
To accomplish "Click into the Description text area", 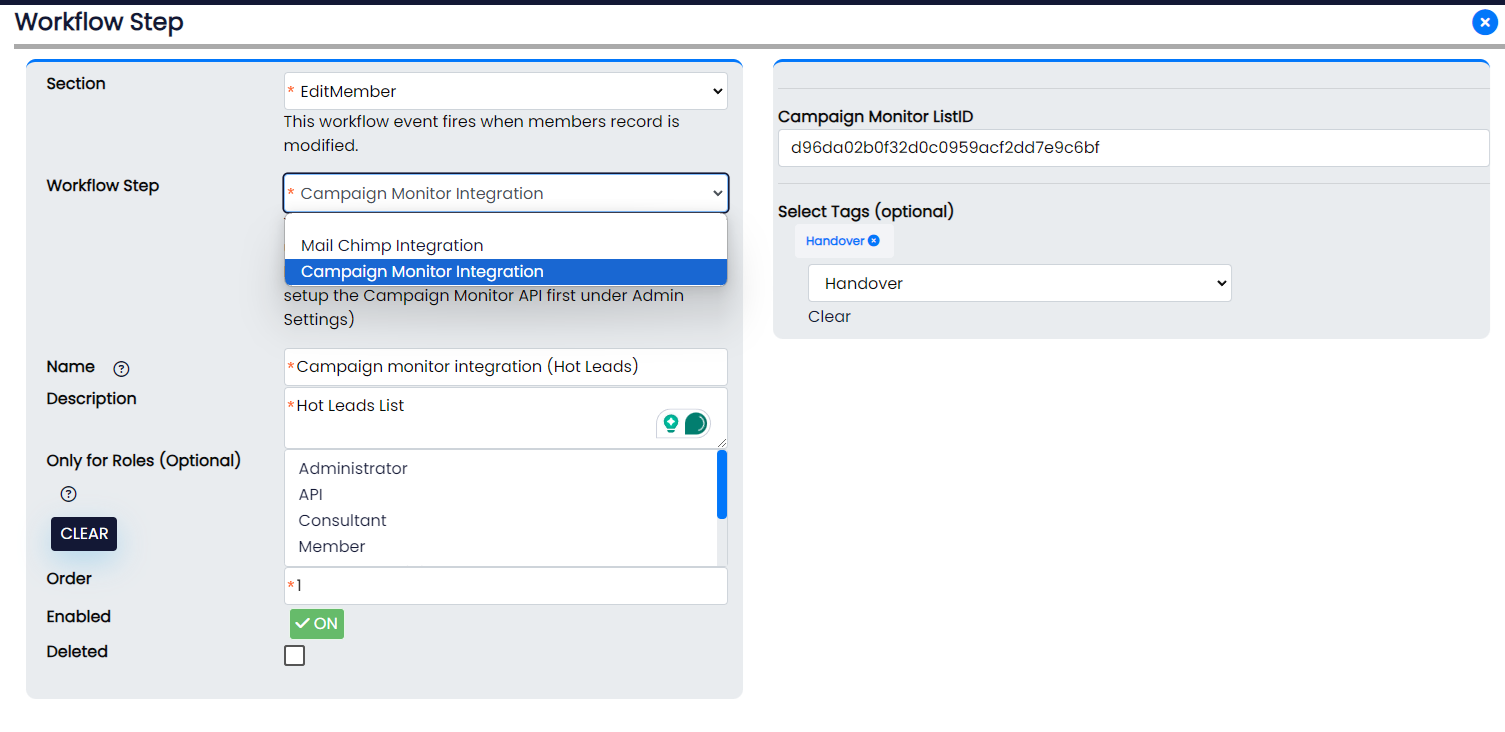I will pyautogui.click(x=506, y=418).
